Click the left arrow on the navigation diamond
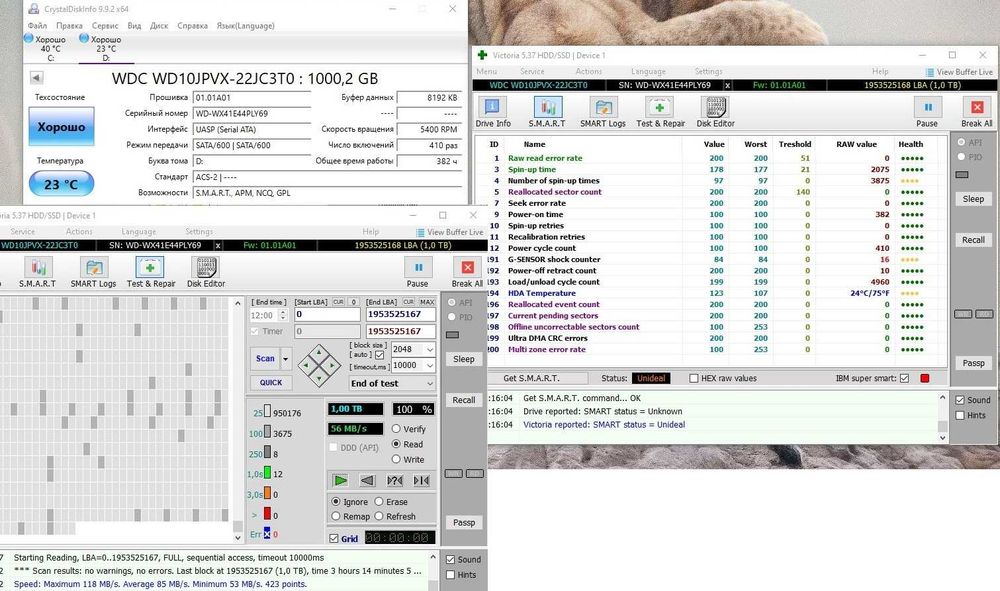 pos(306,366)
